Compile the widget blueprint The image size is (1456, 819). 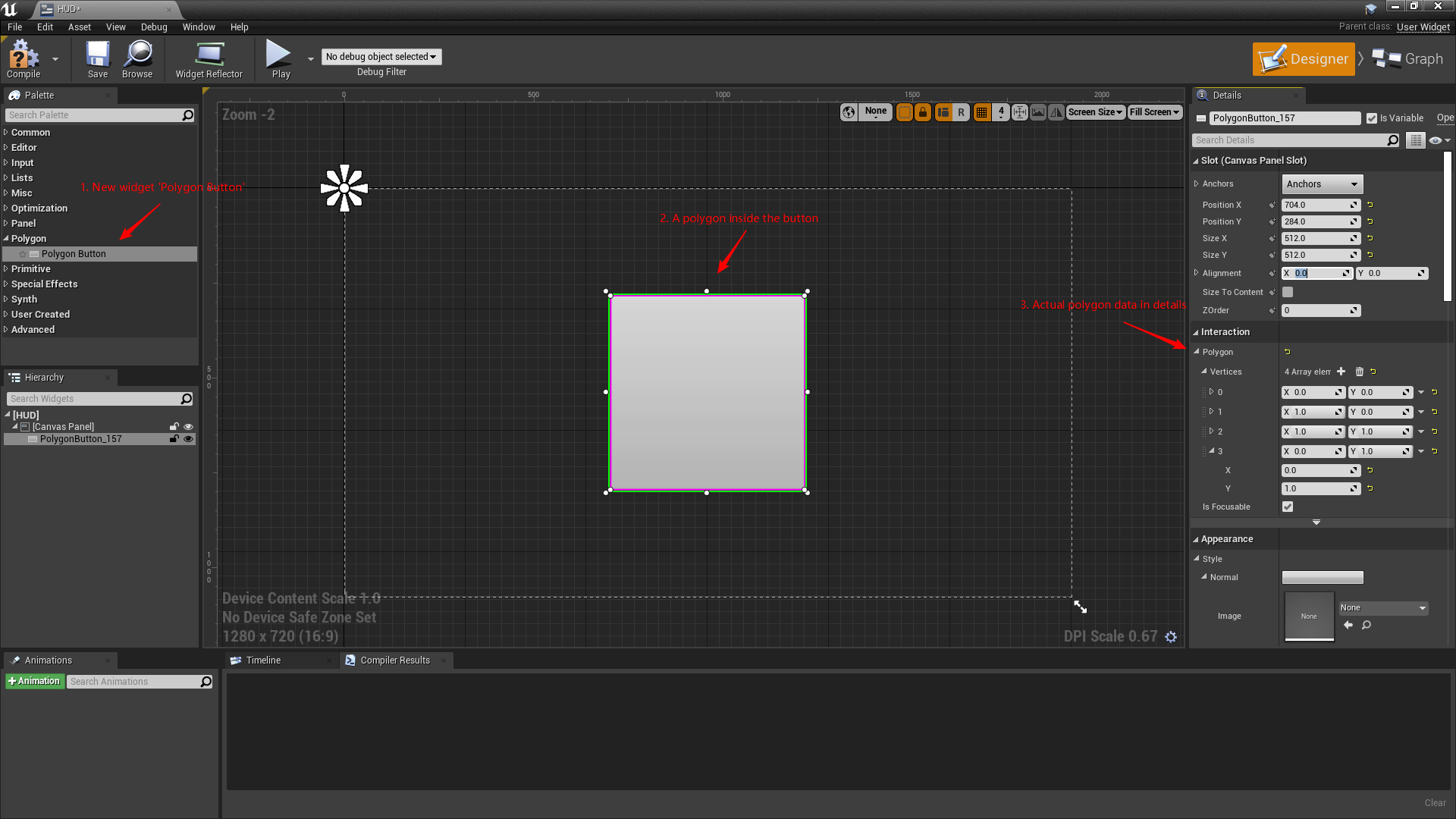coord(24,59)
